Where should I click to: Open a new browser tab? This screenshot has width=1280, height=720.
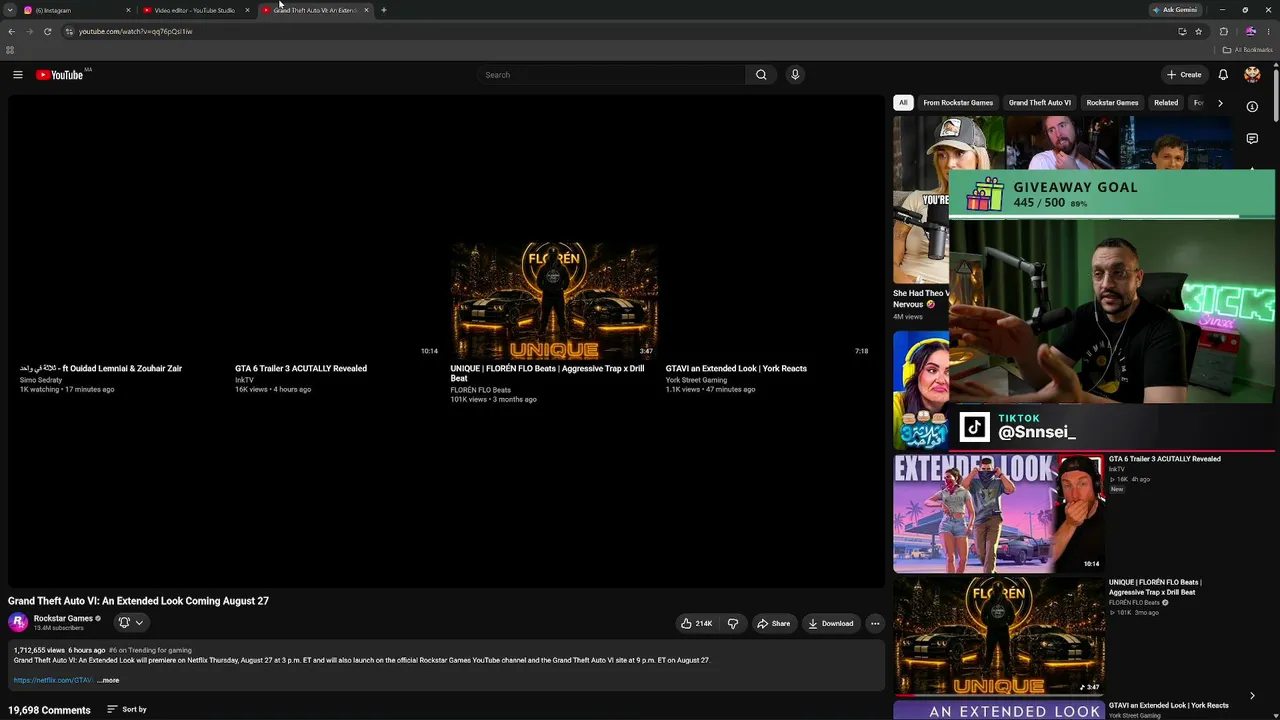click(384, 10)
